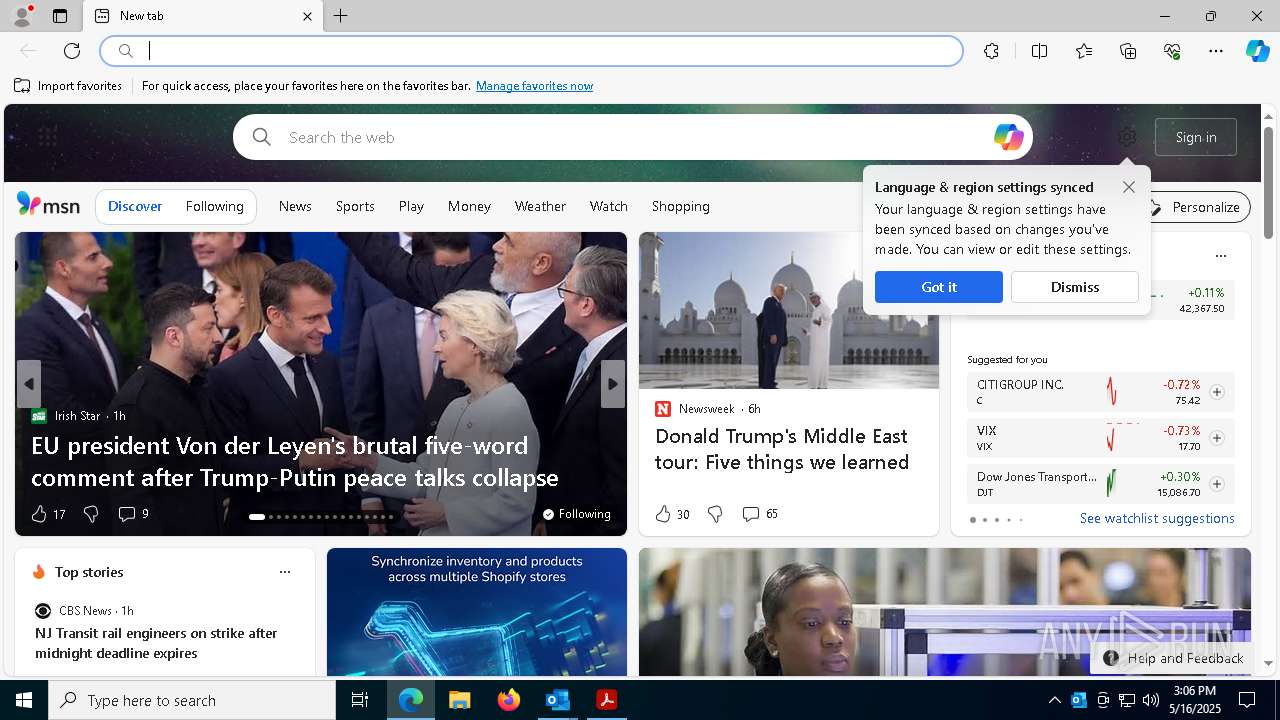Open Settings and more ellipsis menu
This screenshot has width=1280, height=720.
pyautogui.click(x=1216, y=51)
